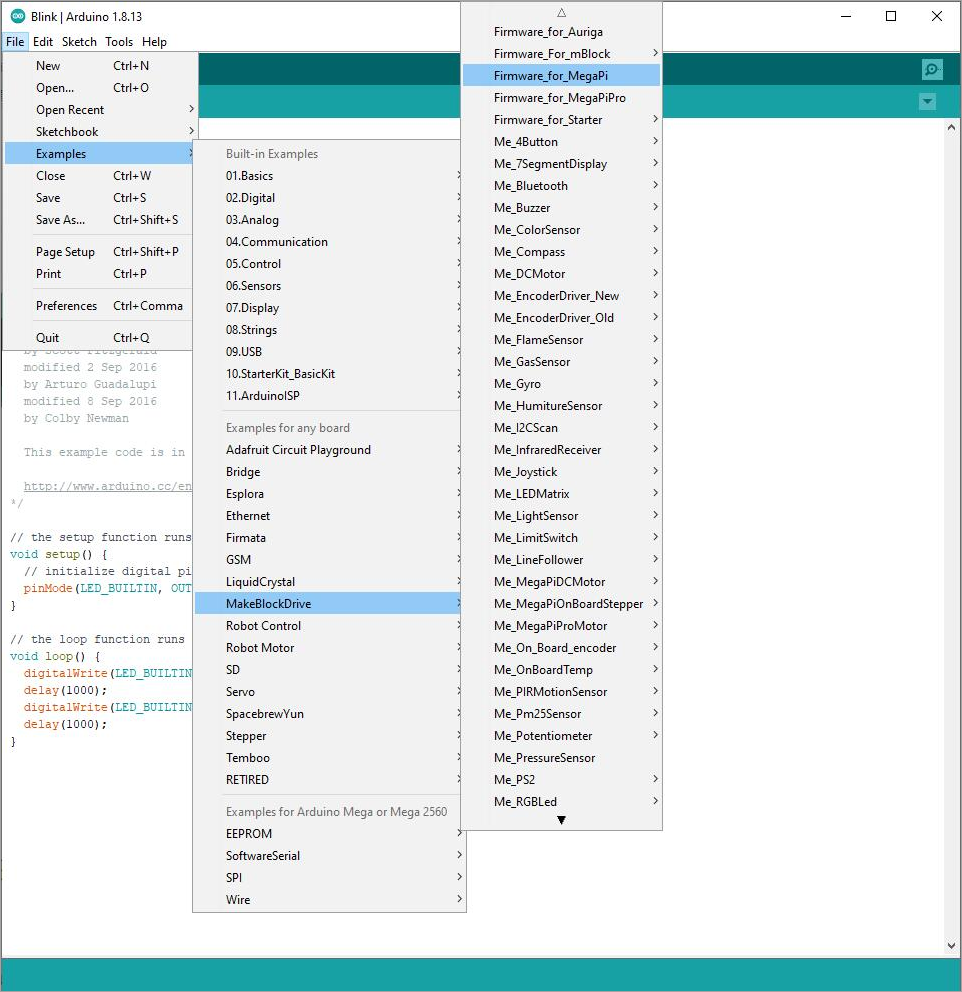
Task: Click the scroll-down triangle below Me_RGBLed
Action: coord(561,819)
